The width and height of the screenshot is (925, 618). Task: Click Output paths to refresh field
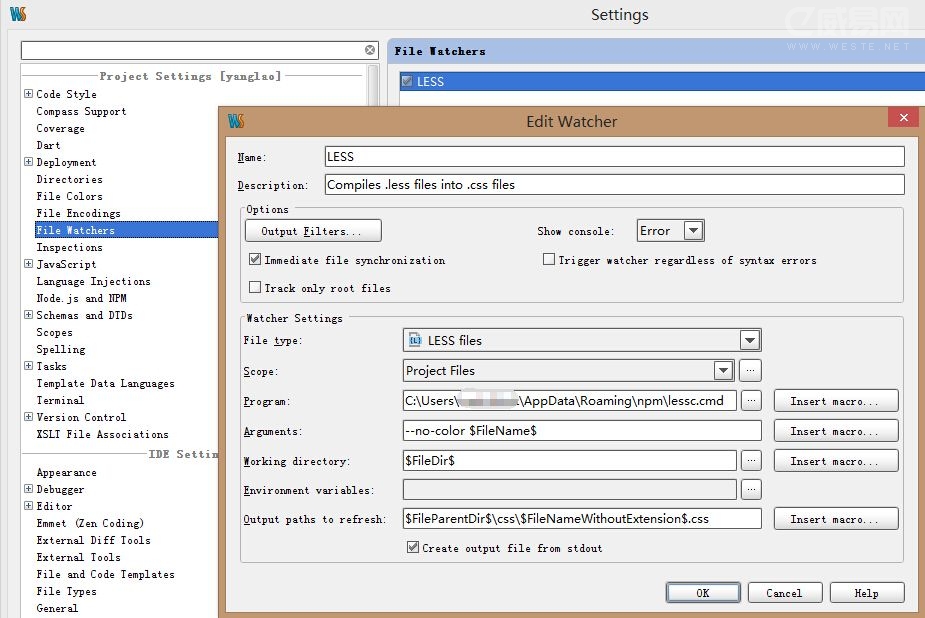[582, 518]
